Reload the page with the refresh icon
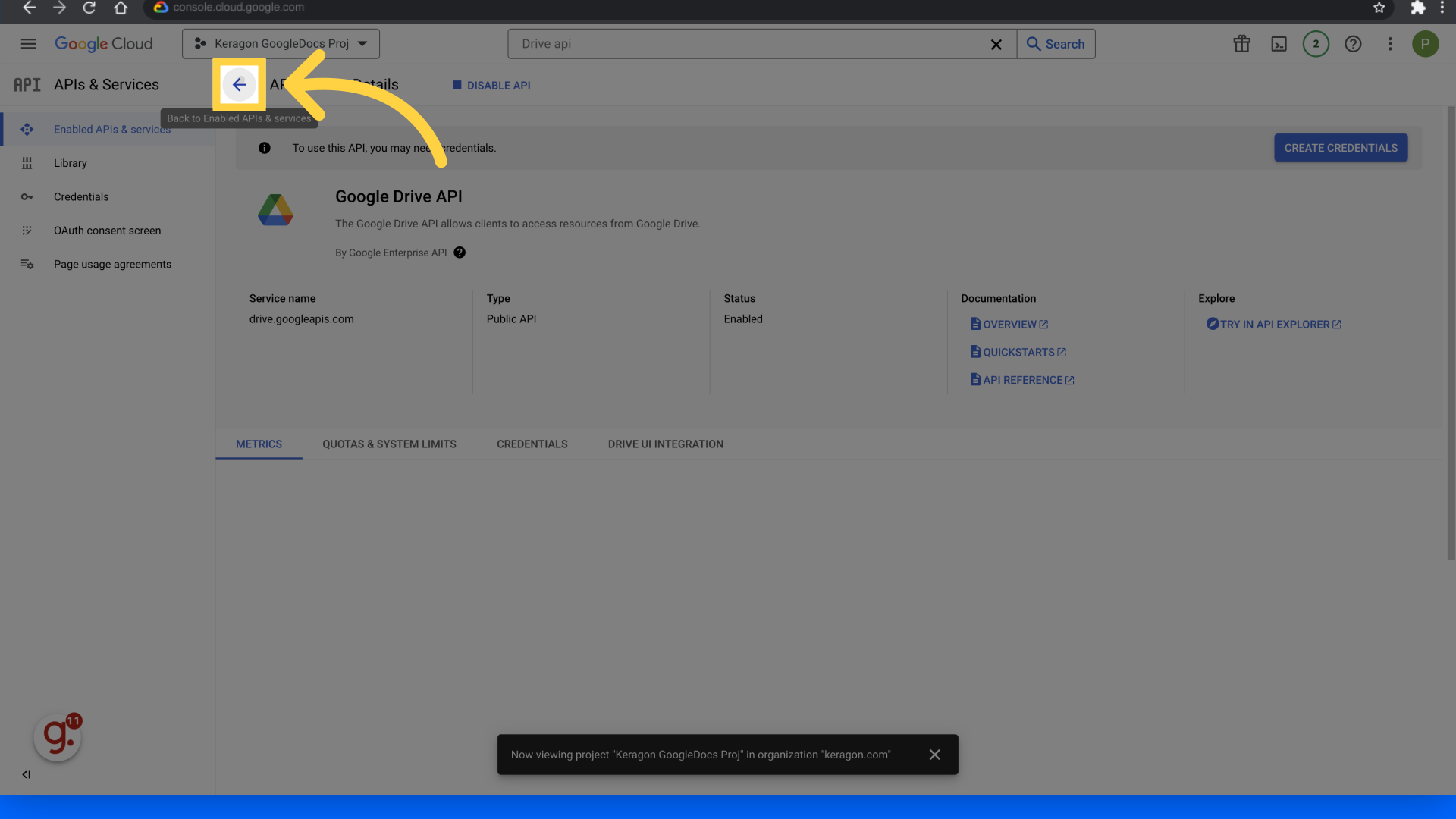Screen dimensions: 1456x819 pos(89,8)
